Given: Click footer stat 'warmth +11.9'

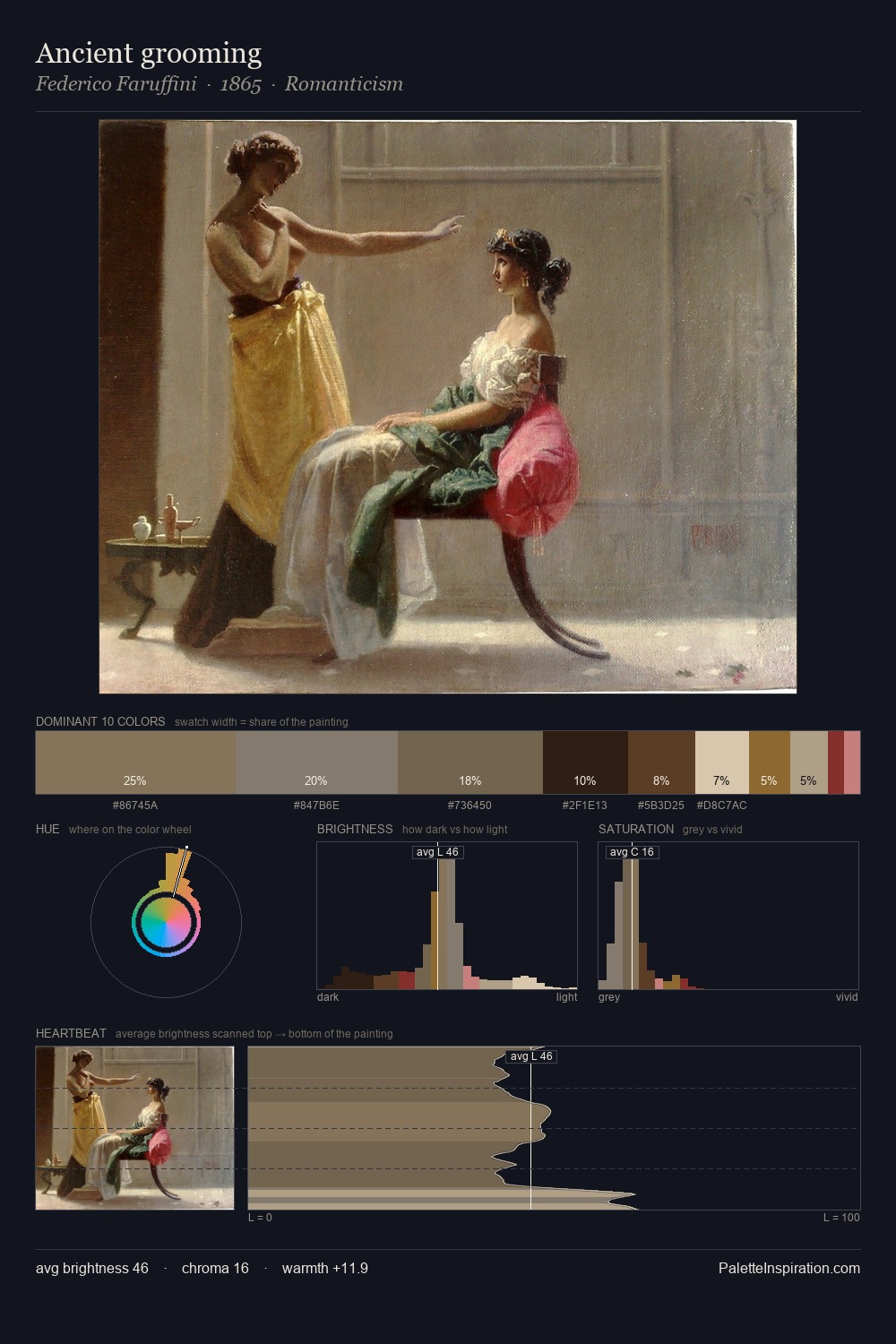Looking at the screenshot, I should coord(325,1268).
